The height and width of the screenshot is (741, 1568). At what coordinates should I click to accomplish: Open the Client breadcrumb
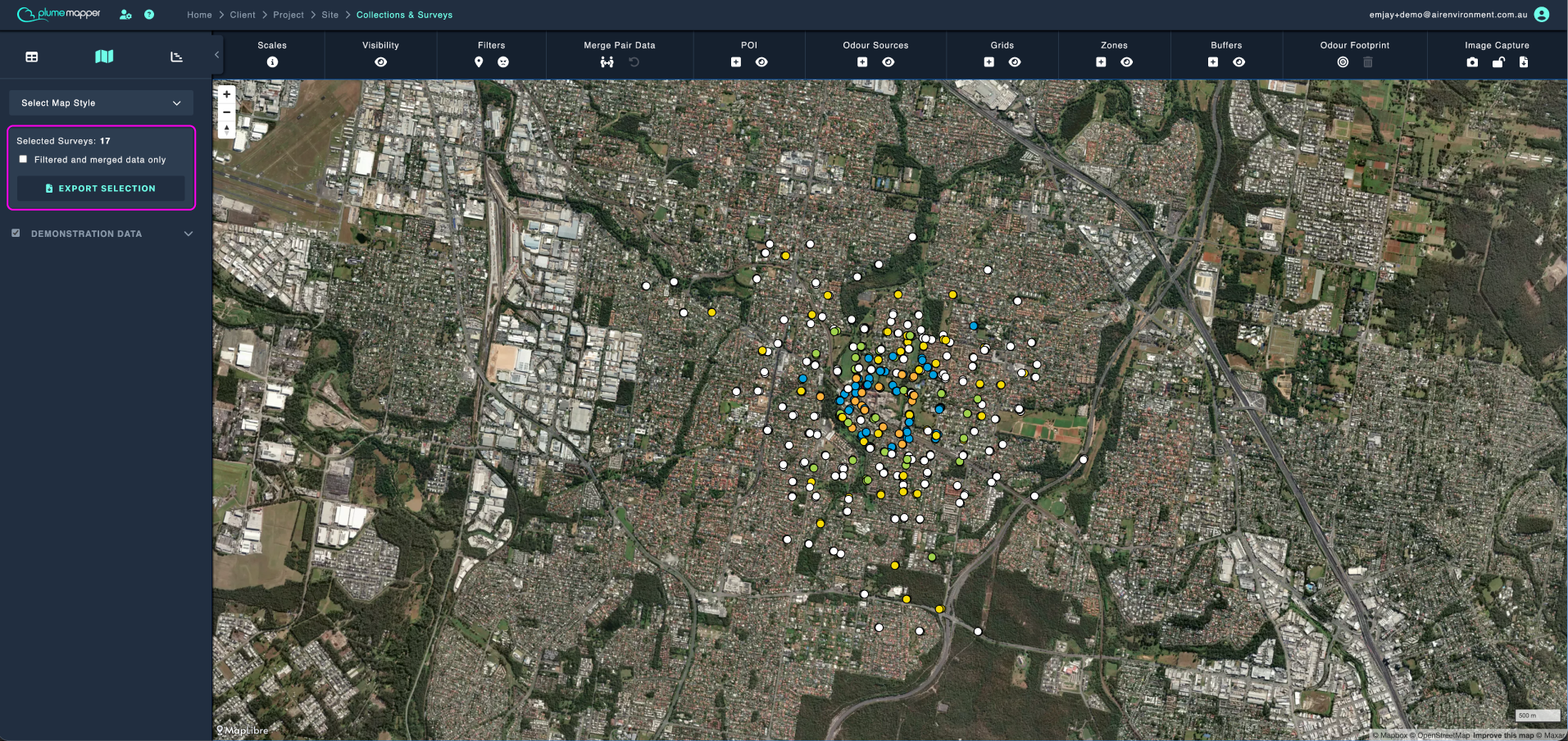pos(243,15)
